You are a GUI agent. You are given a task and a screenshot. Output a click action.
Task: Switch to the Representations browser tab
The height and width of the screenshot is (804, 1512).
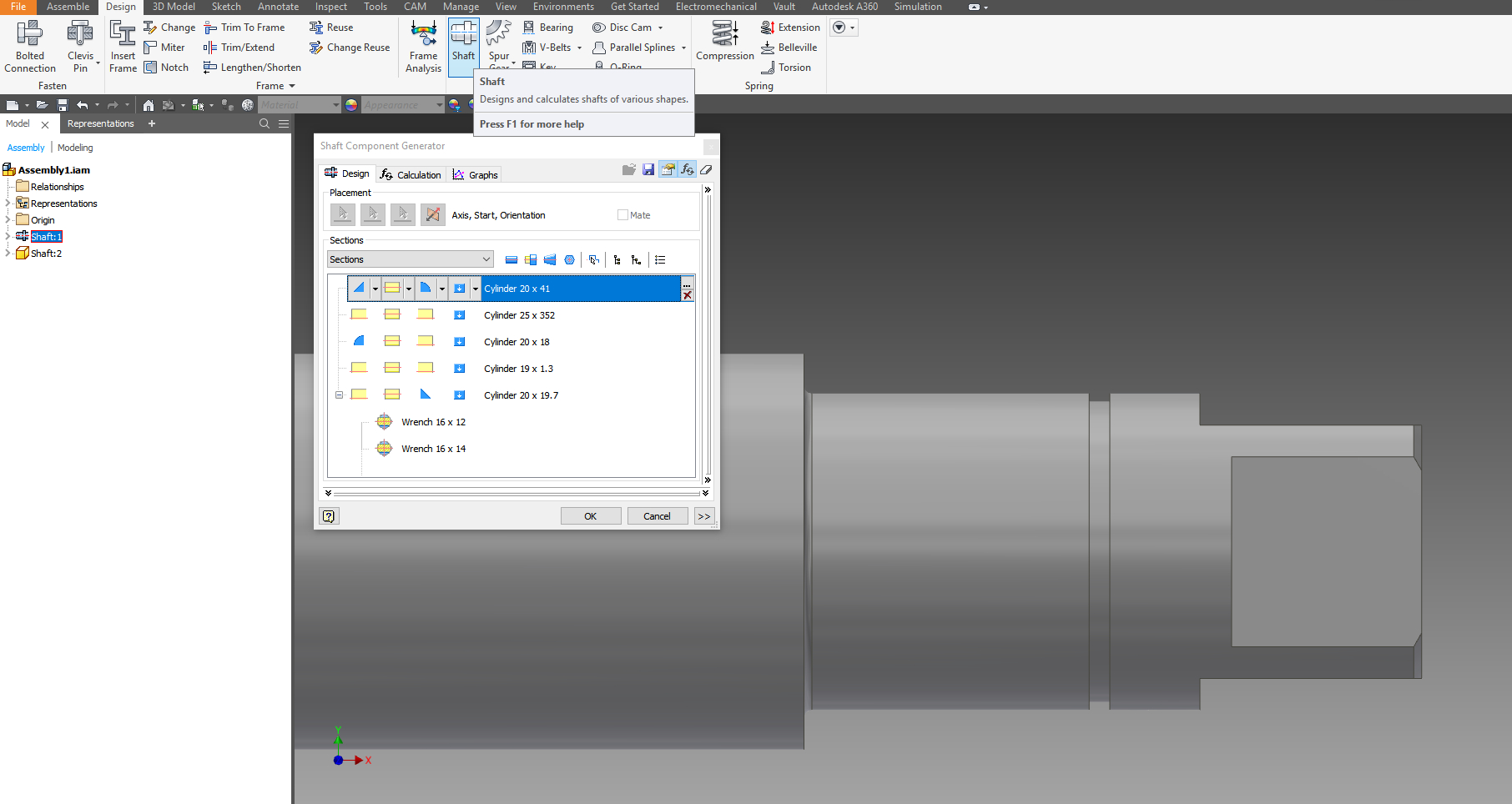point(100,123)
